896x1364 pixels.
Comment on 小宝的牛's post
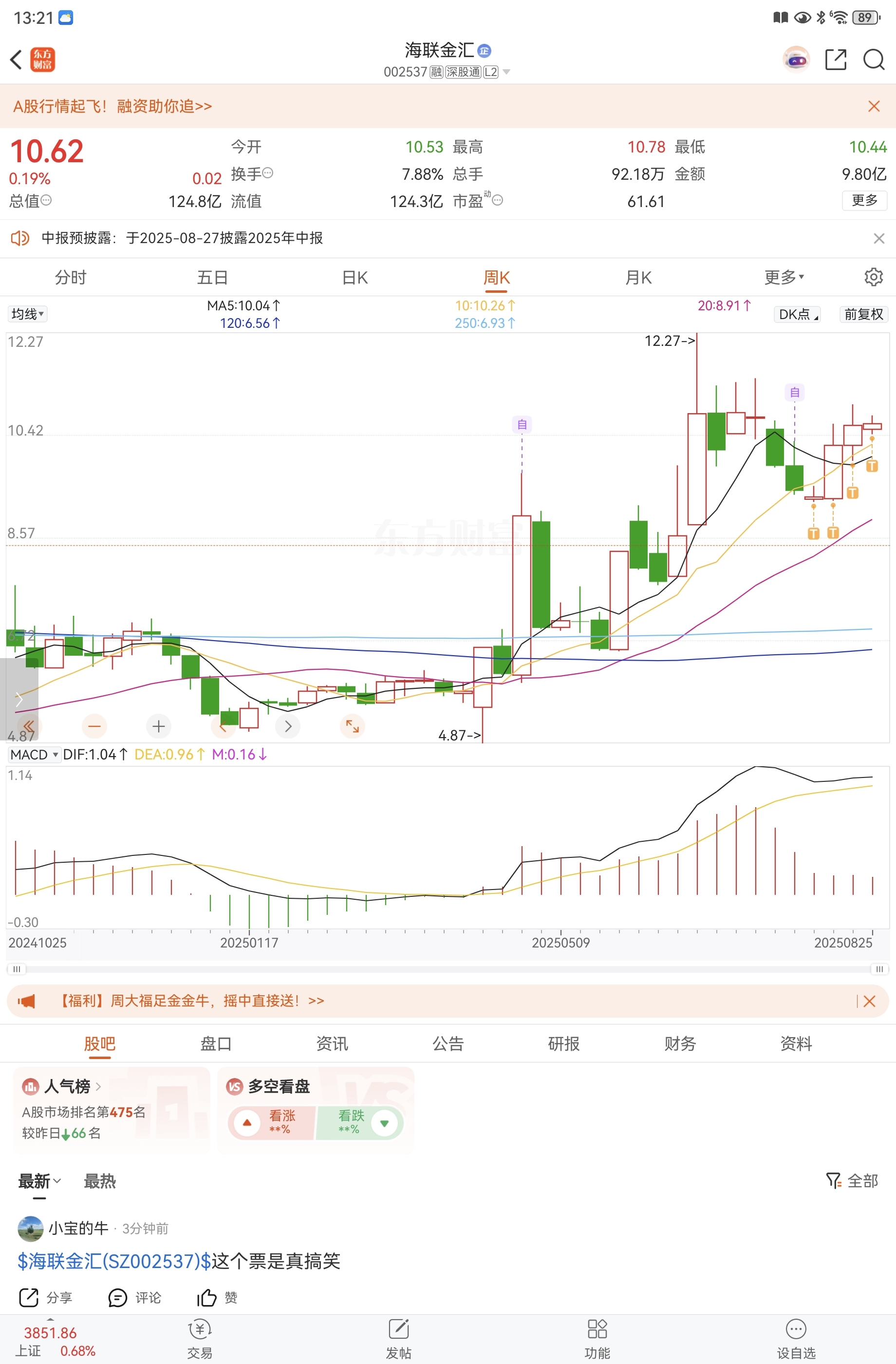[134, 1298]
